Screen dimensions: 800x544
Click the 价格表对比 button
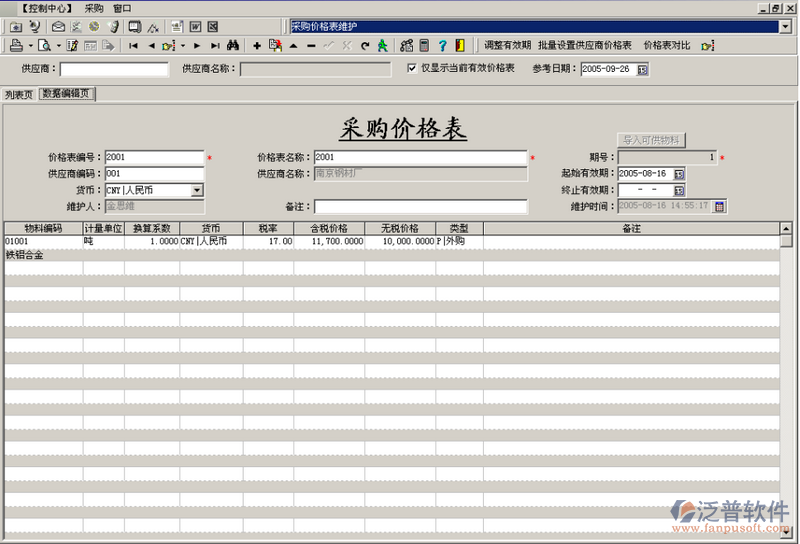[x=666, y=46]
